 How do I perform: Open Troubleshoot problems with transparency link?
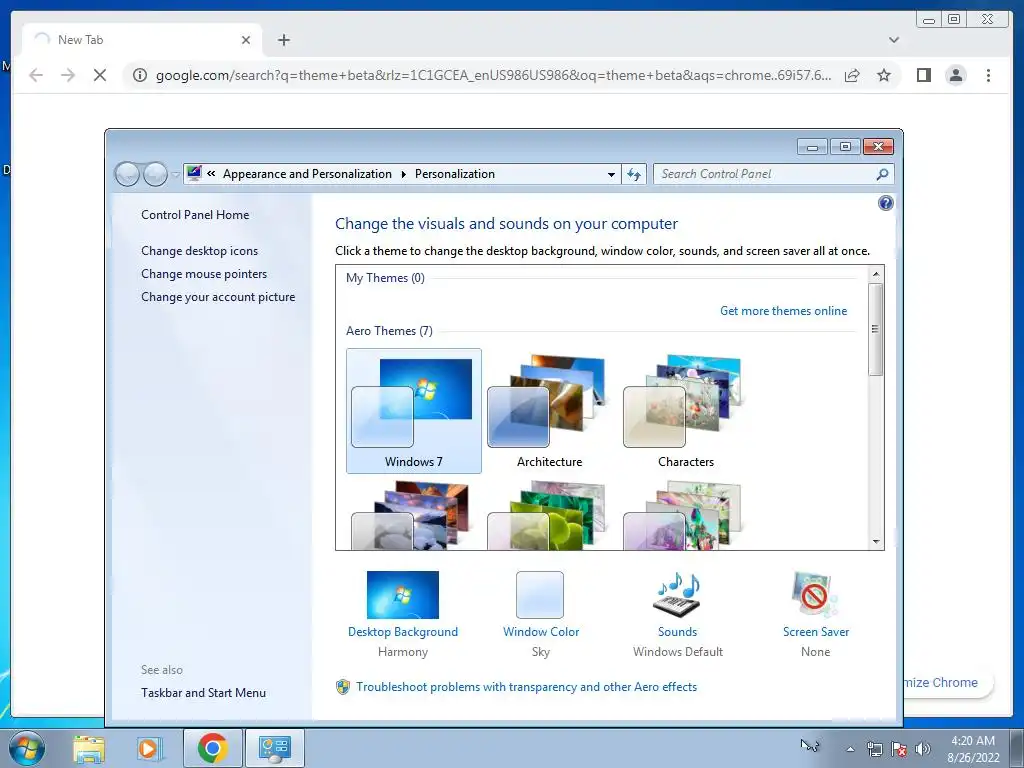526,687
